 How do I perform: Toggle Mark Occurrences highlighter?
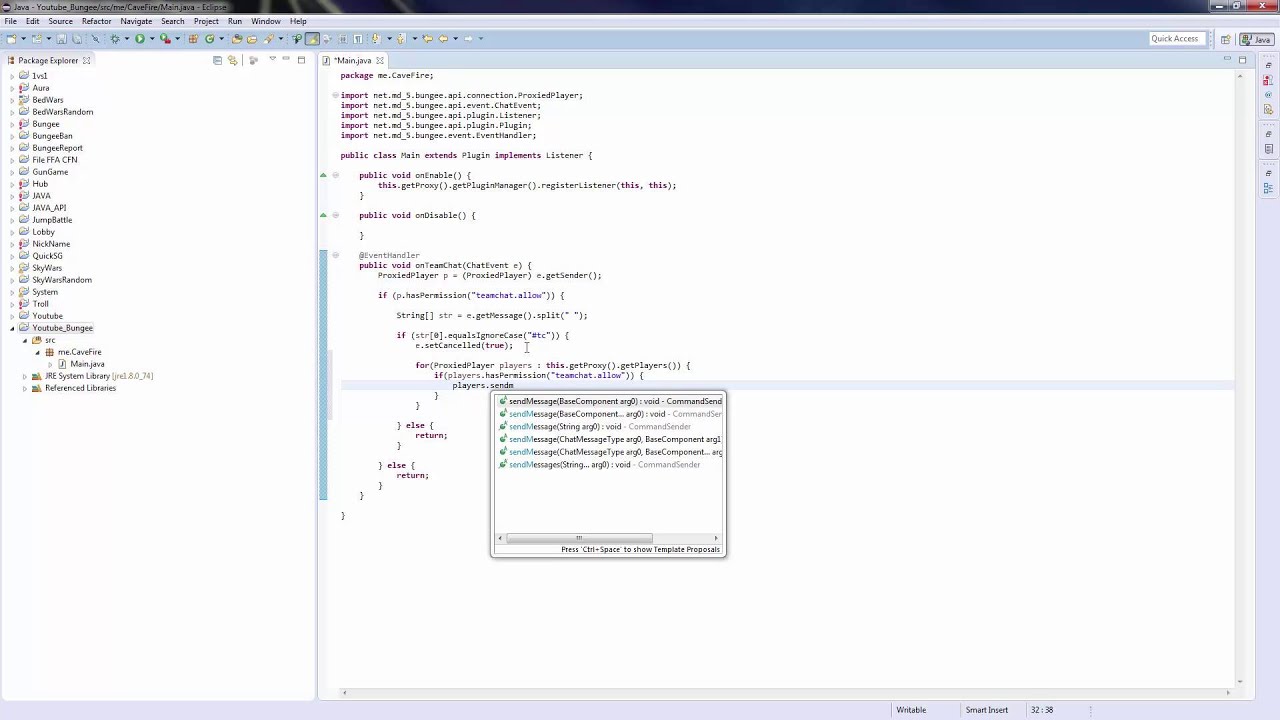coord(312,39)
